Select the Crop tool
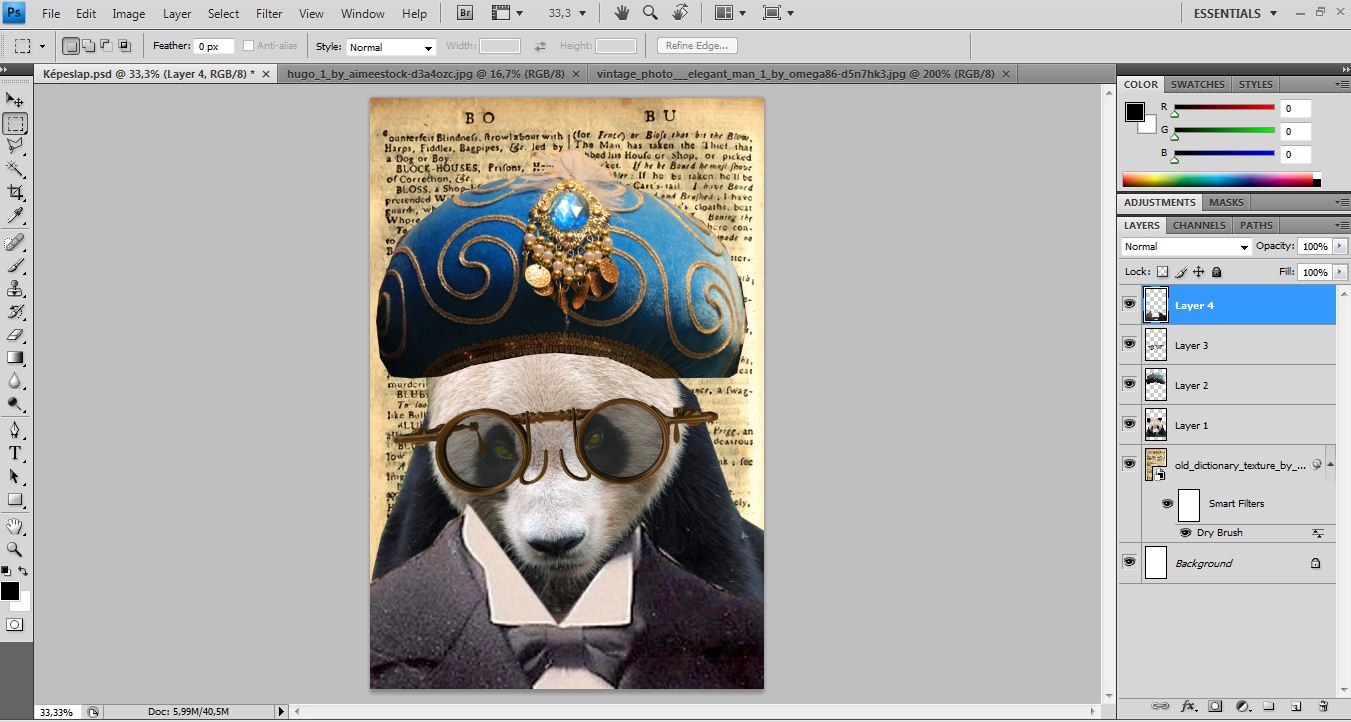1351x722 pixels. (15, 192)
